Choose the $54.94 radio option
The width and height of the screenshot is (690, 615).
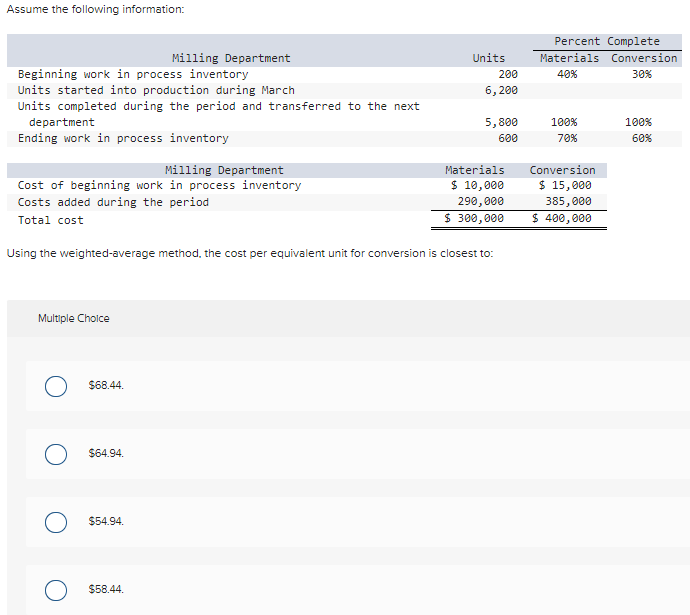click(56, 522)
